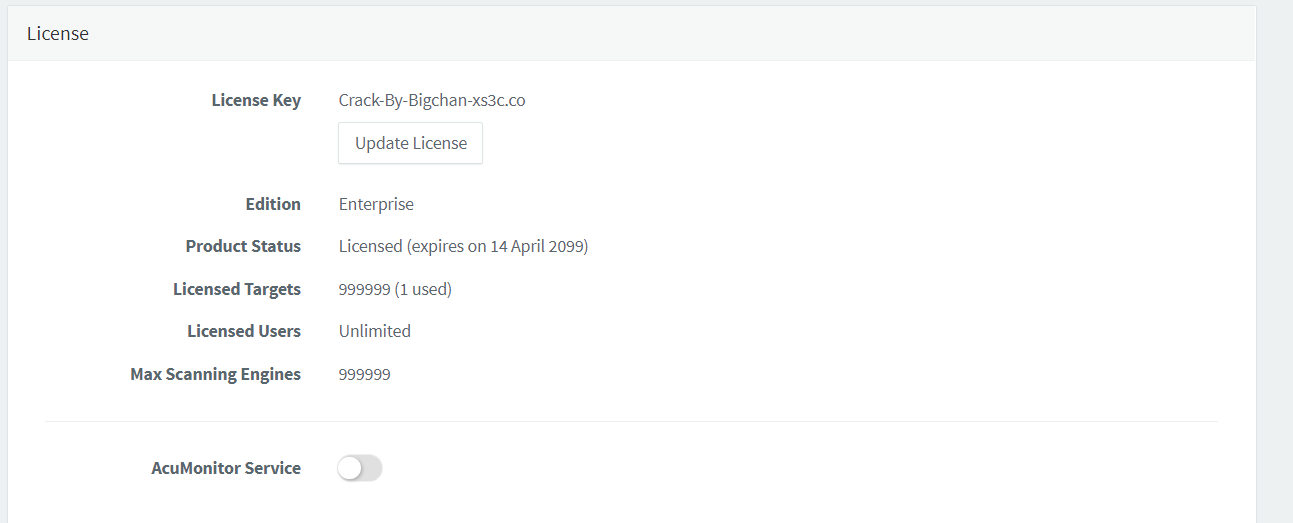Enable the AcuMonitor Service toggle
The width and height of the screenshot is (1293, 523).
click(x=360, y=468)
